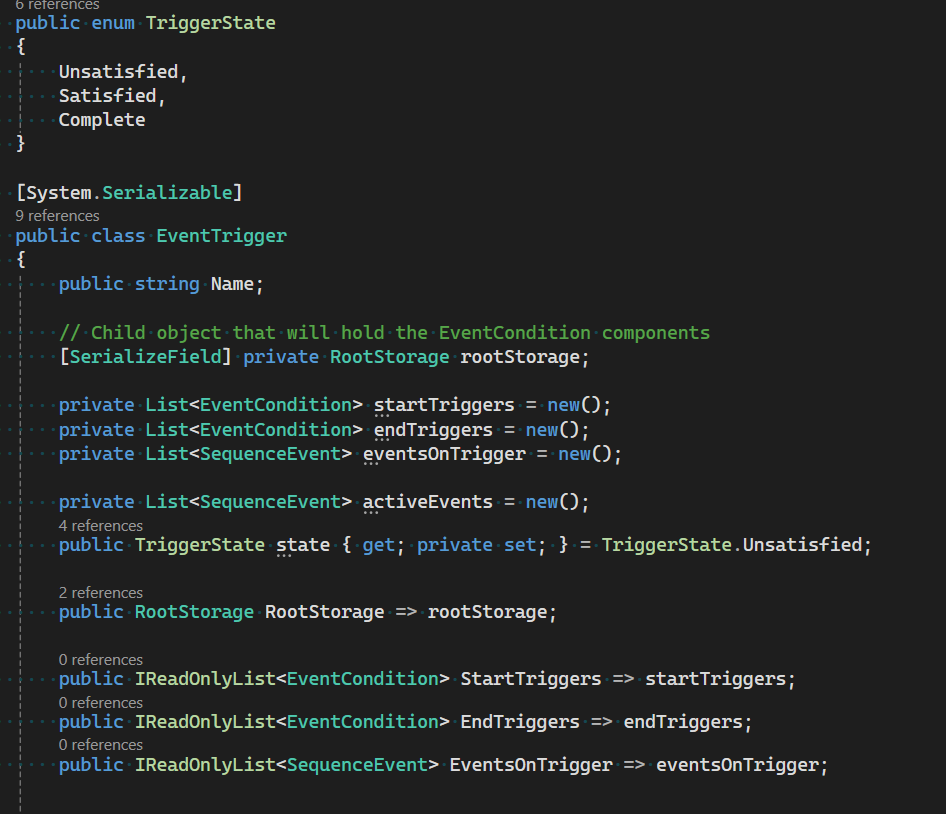This screenshot has width=946, height=814.
Task: Click the SerializeField attribute
Action: 146,356
